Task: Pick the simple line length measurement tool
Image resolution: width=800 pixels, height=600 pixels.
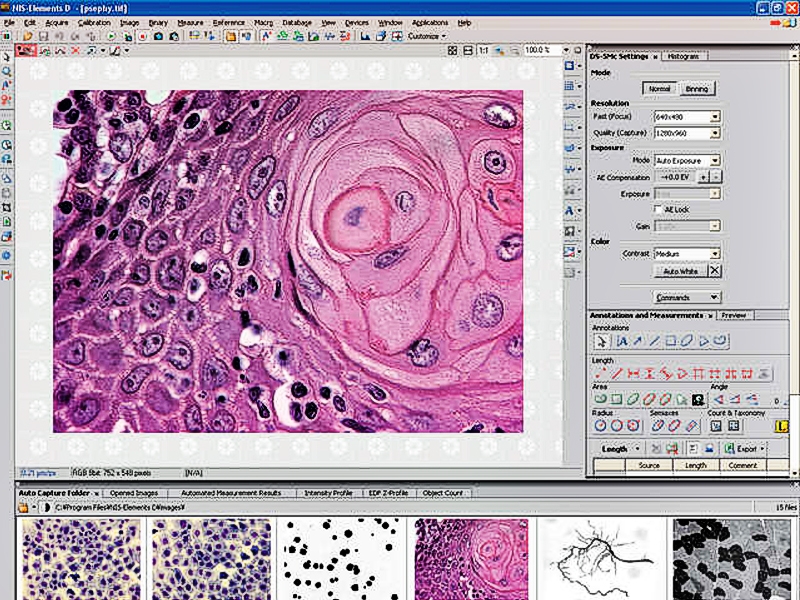Action: [619, 373]
